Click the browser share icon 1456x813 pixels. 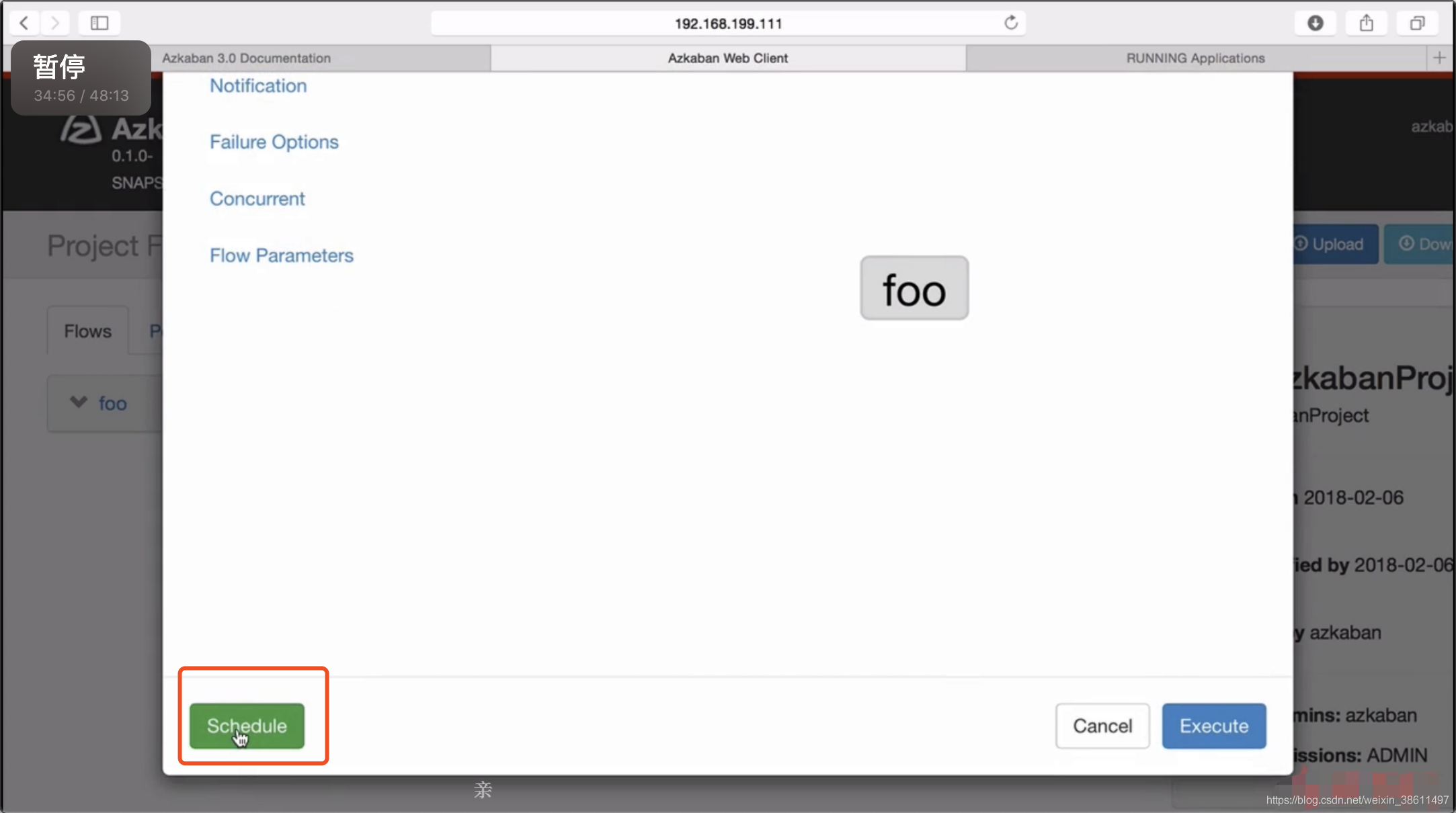(x=1367, y=22)
